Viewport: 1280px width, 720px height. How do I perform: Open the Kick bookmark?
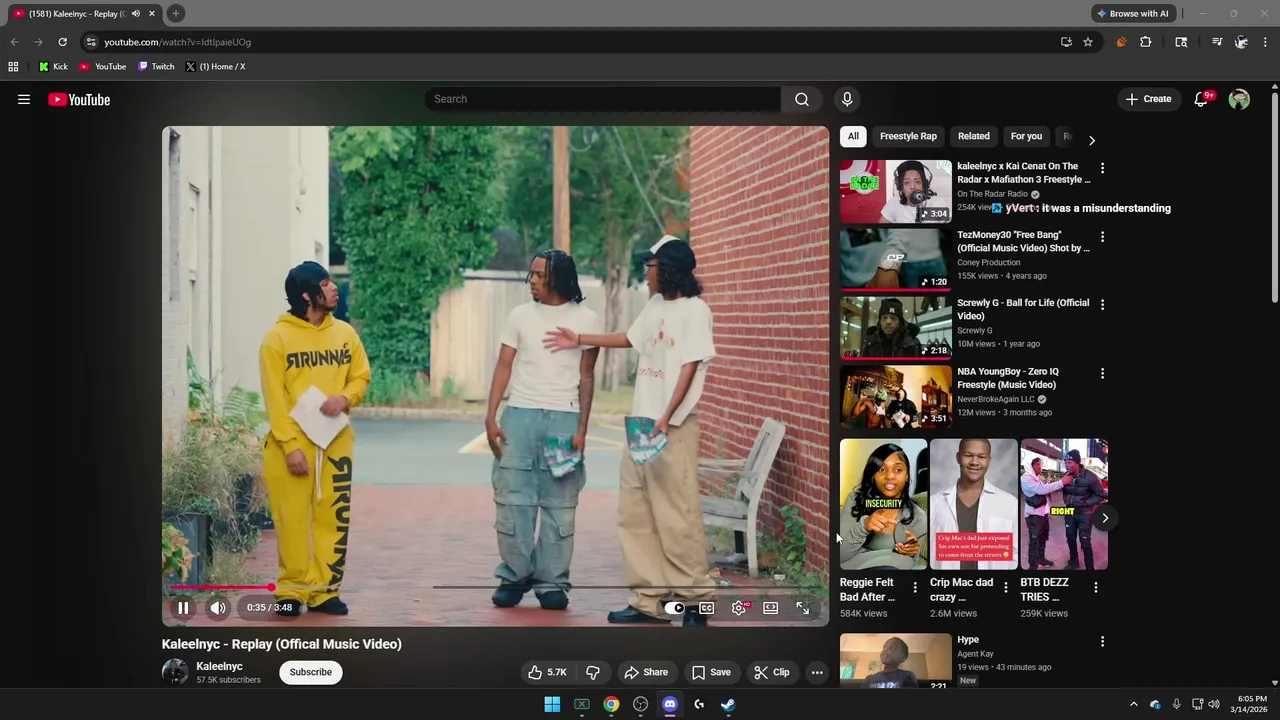coord(54,67)
